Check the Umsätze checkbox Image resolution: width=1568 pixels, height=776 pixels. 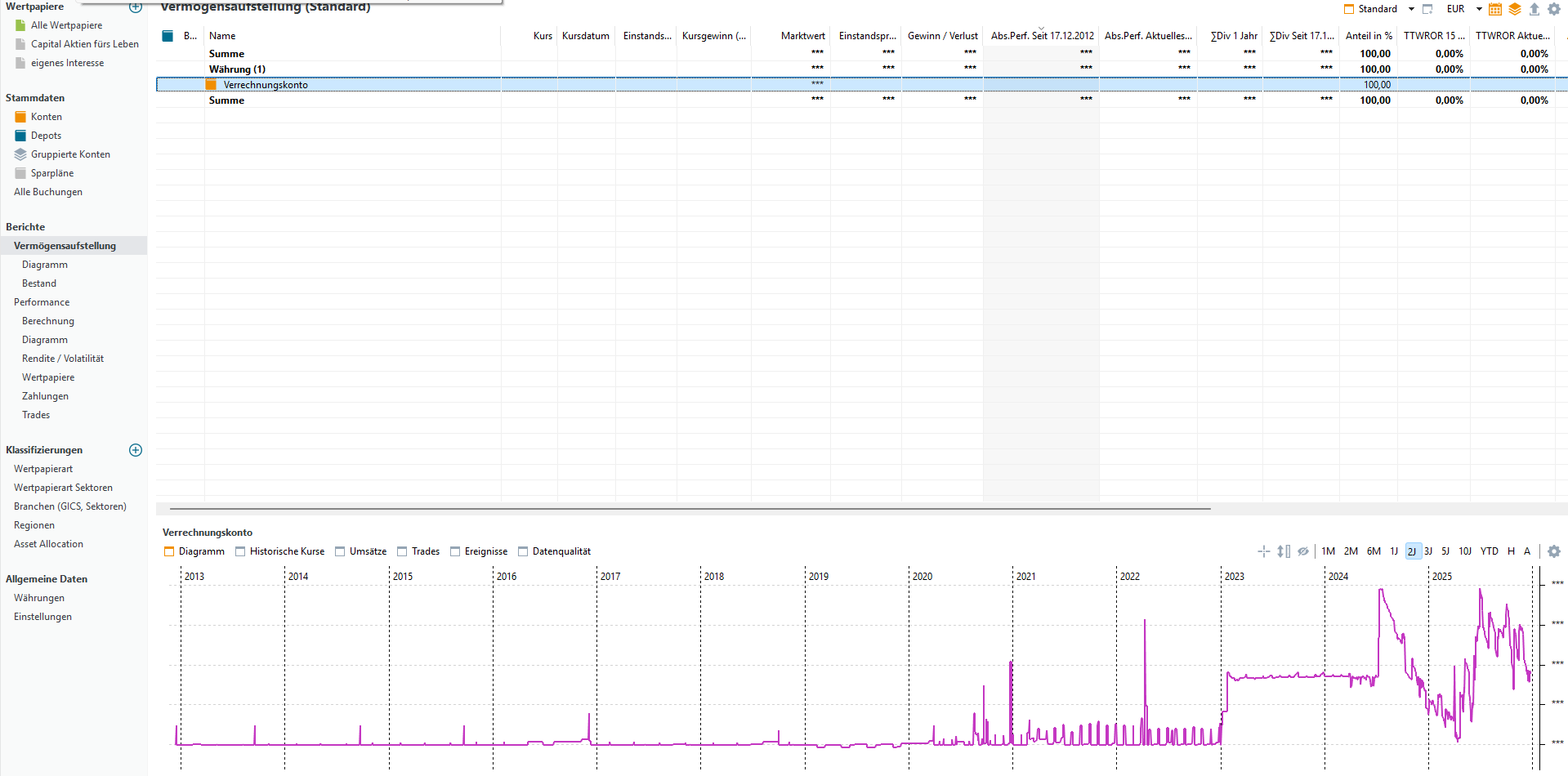click(340, 551)
